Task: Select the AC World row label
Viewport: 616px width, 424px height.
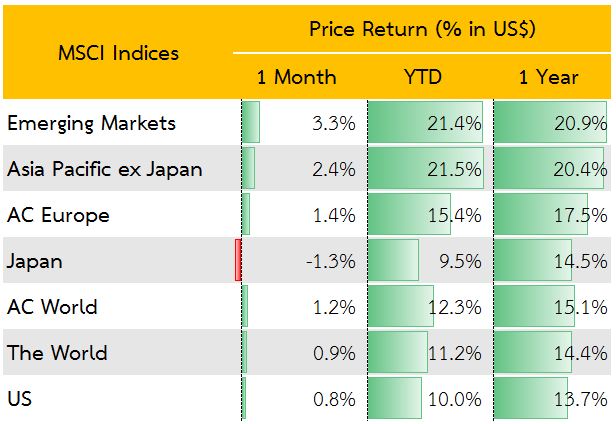Action: click(x=52, y=307)
